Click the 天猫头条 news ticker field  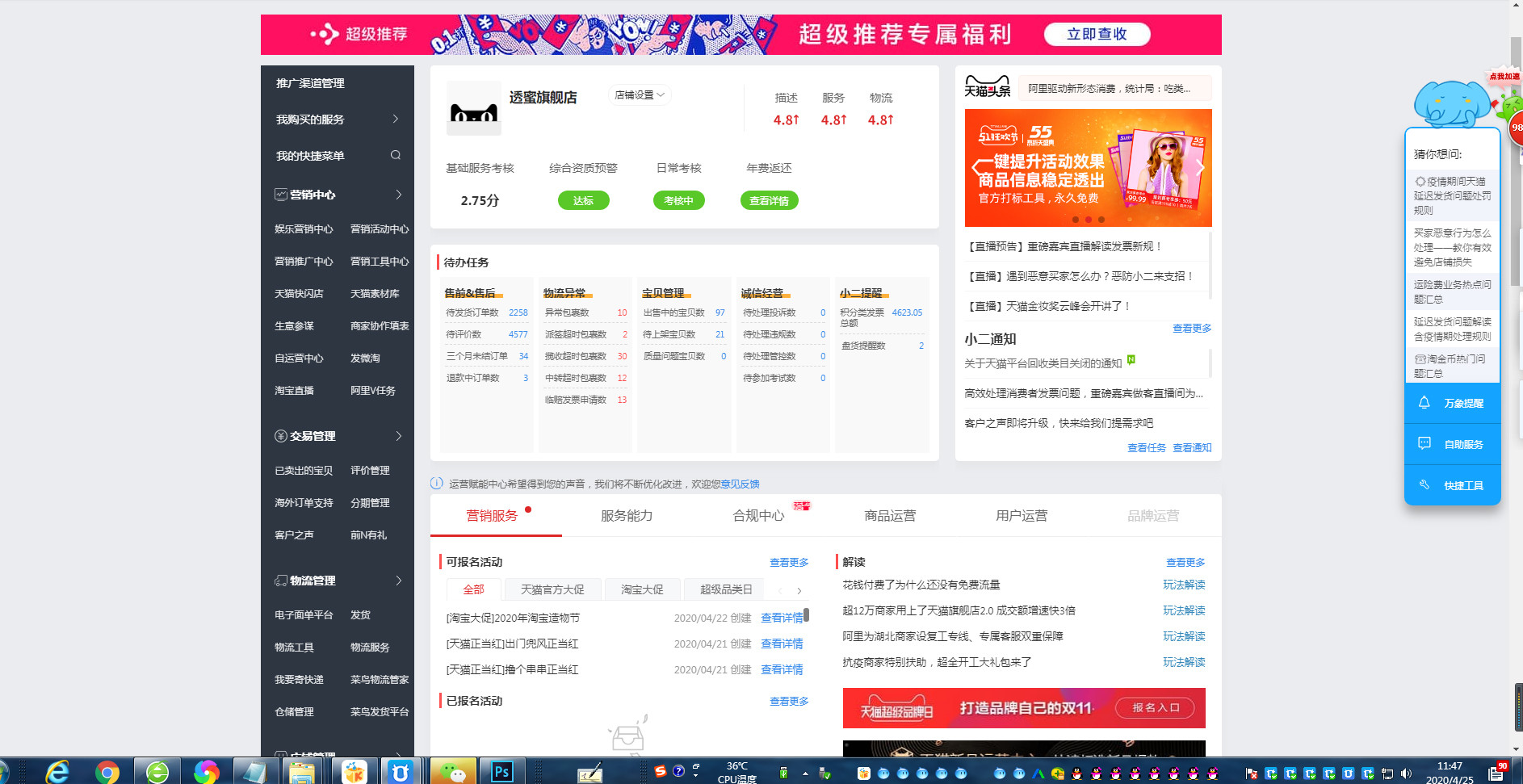(1115, 88)
